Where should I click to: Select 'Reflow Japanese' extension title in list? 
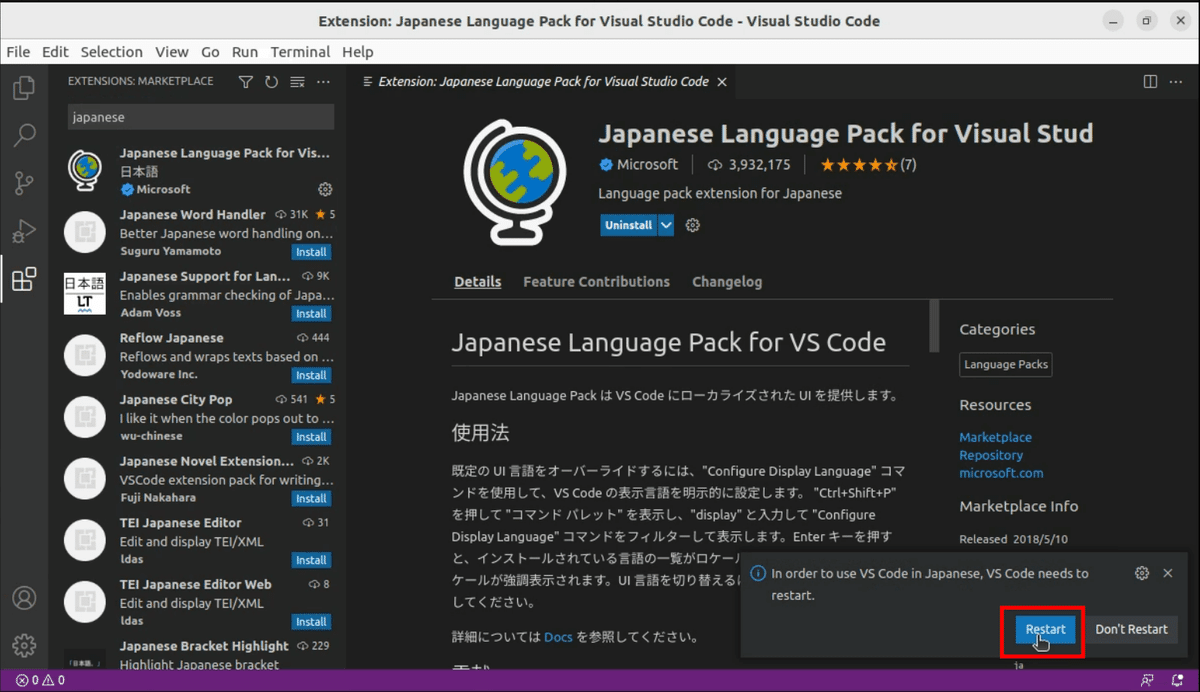pos(171,338)
